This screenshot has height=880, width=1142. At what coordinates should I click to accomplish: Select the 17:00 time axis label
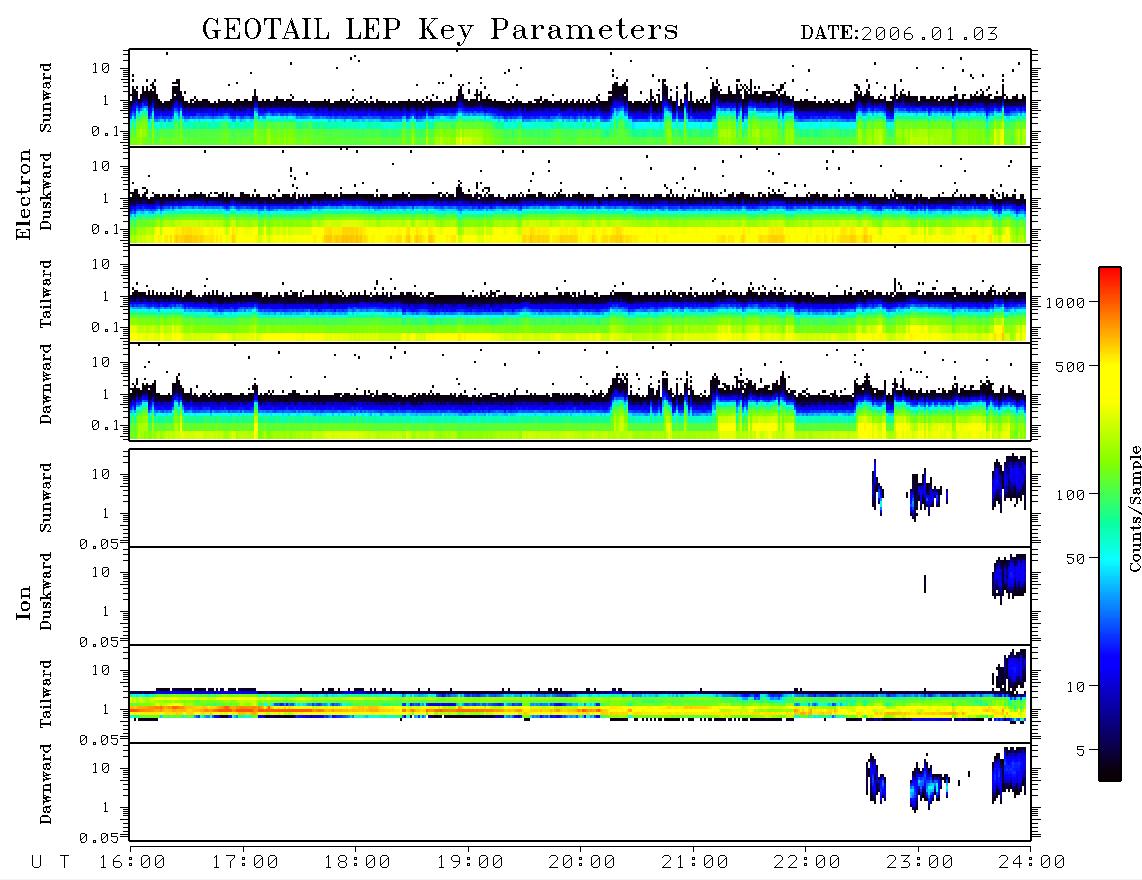[245, 862]
